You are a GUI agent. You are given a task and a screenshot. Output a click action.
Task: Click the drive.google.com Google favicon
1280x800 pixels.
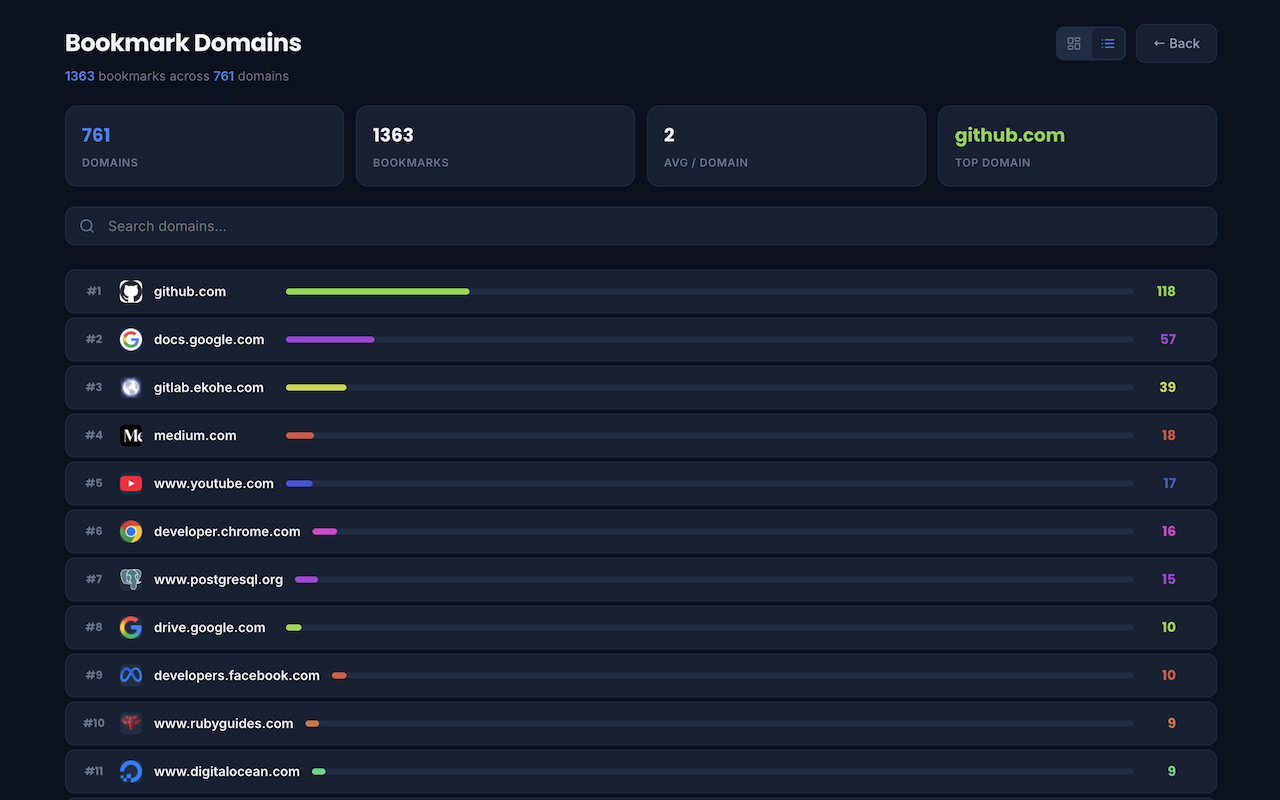pos(131,627)
